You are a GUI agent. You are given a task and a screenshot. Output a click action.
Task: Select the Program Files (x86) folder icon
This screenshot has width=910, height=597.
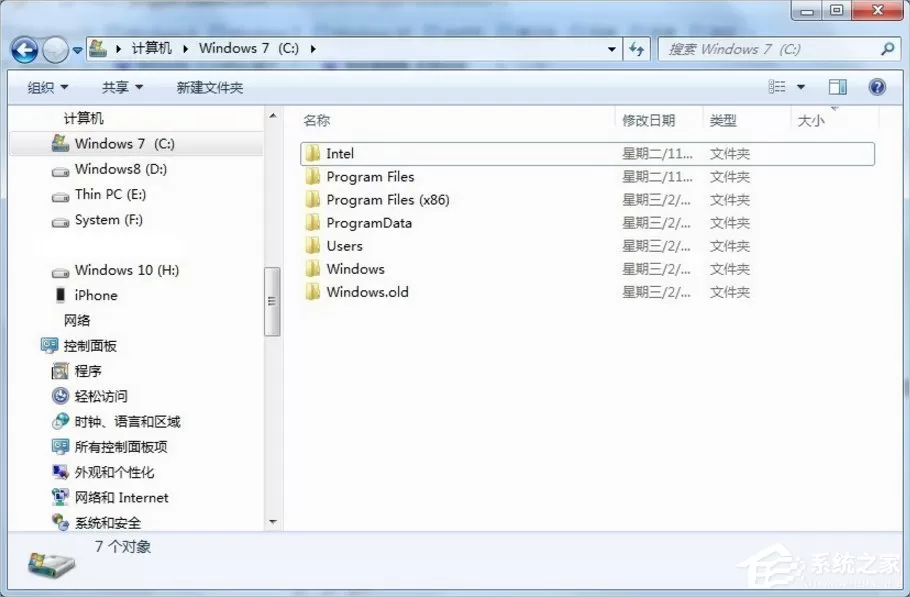313,200
